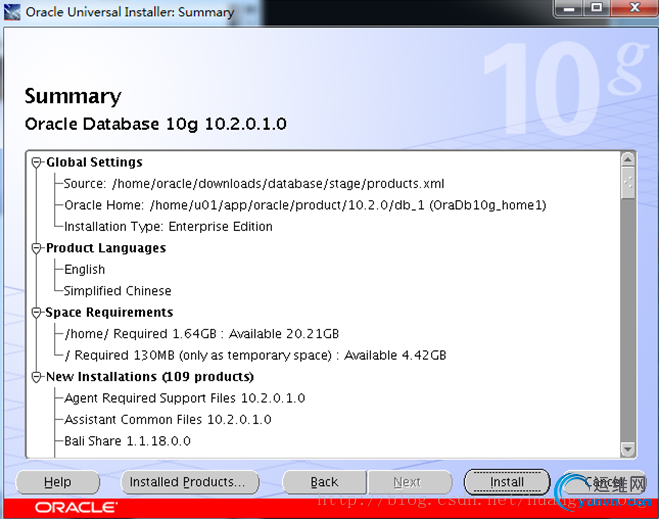Maximize the installer window
Image resolution: width=659 pixels, height=519 pixels.
(596, 8)
